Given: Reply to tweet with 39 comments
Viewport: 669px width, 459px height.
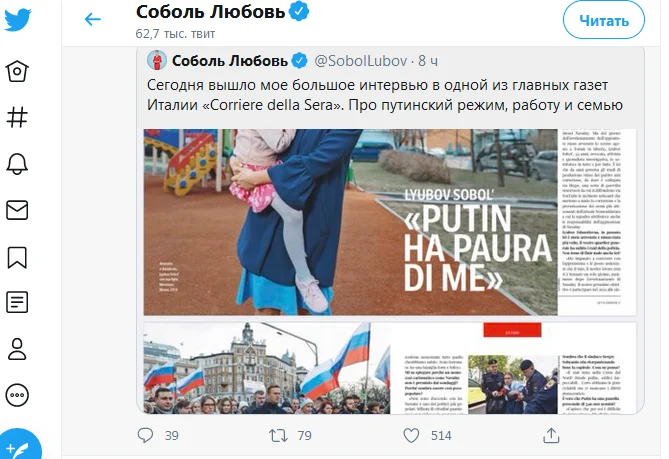Looking at the screenshot, I should click(x=145, y=435).
